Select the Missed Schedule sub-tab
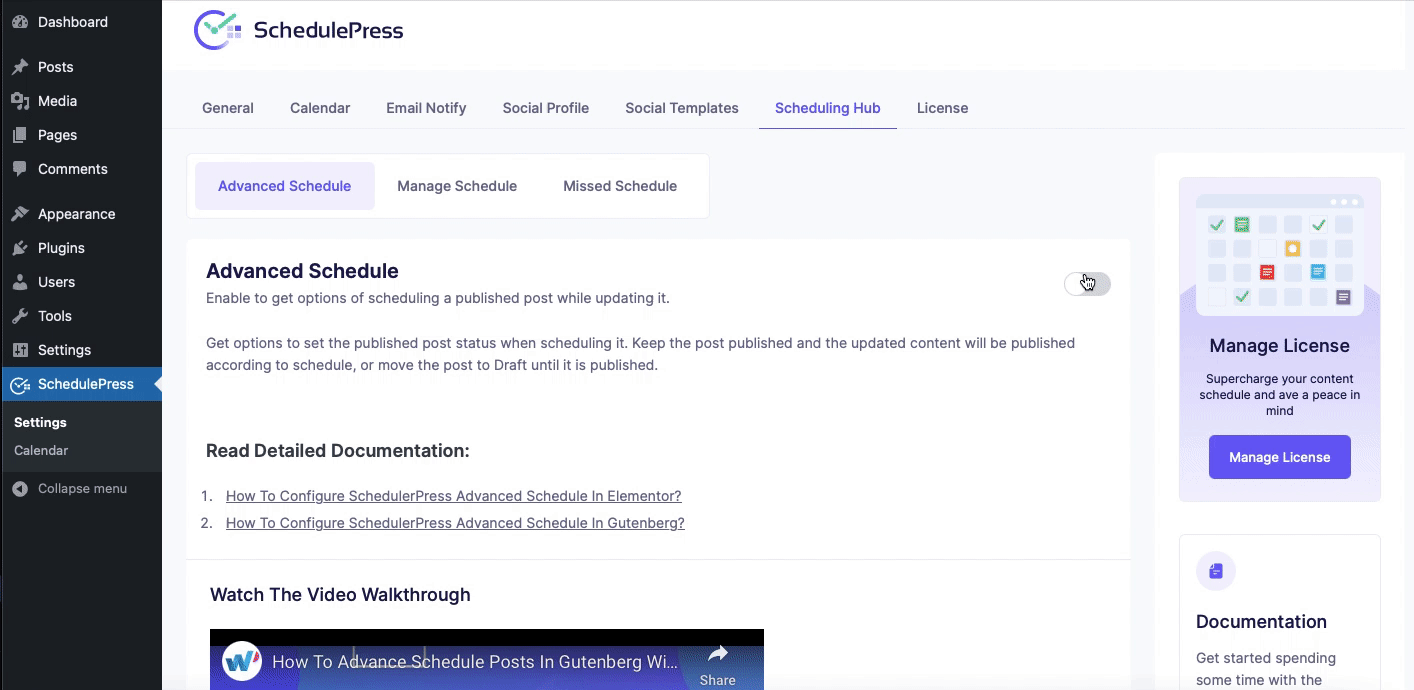 tap(619, 186)
